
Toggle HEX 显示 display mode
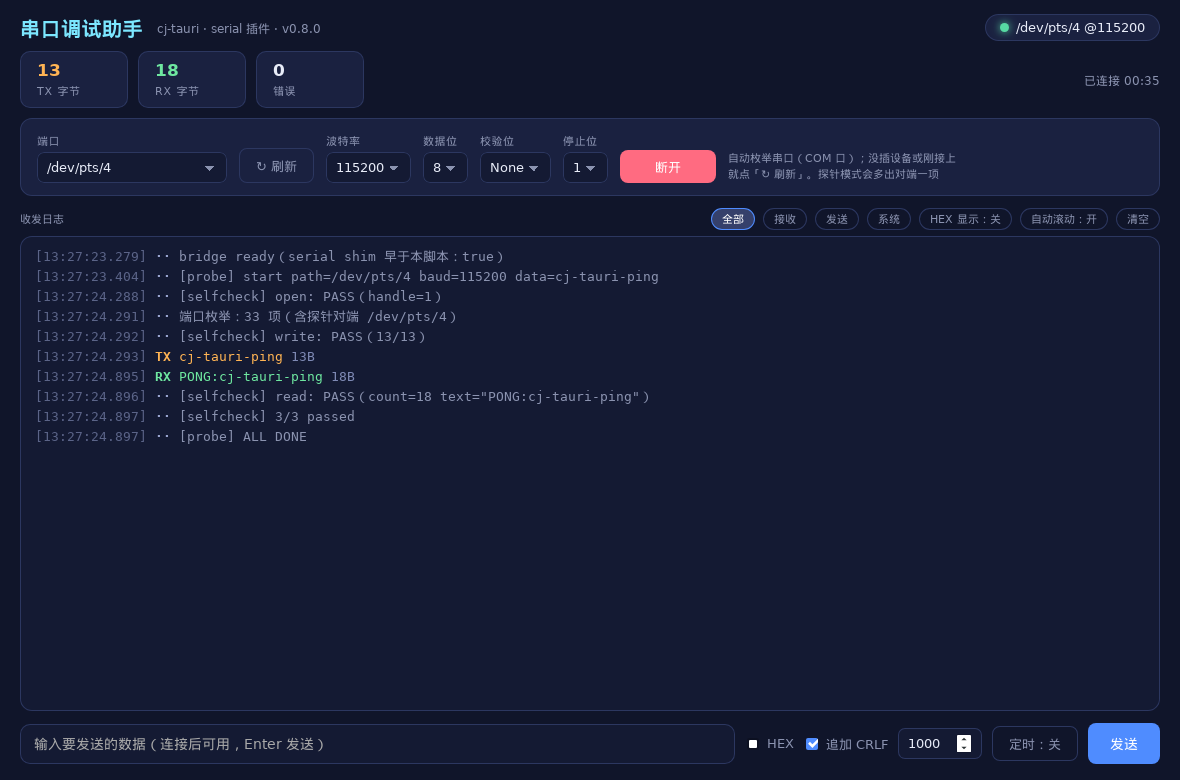966,219
